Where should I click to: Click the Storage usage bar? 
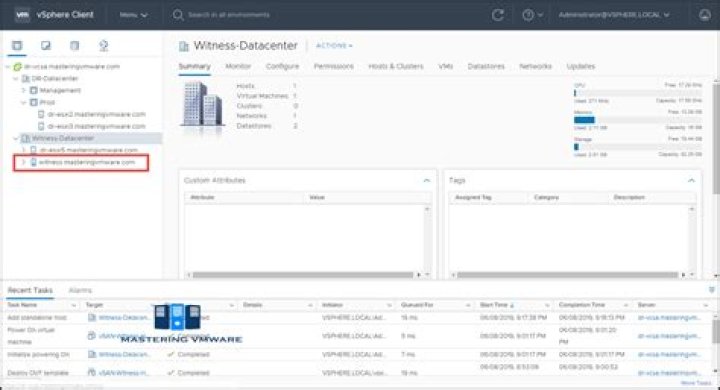pos(638,147)
